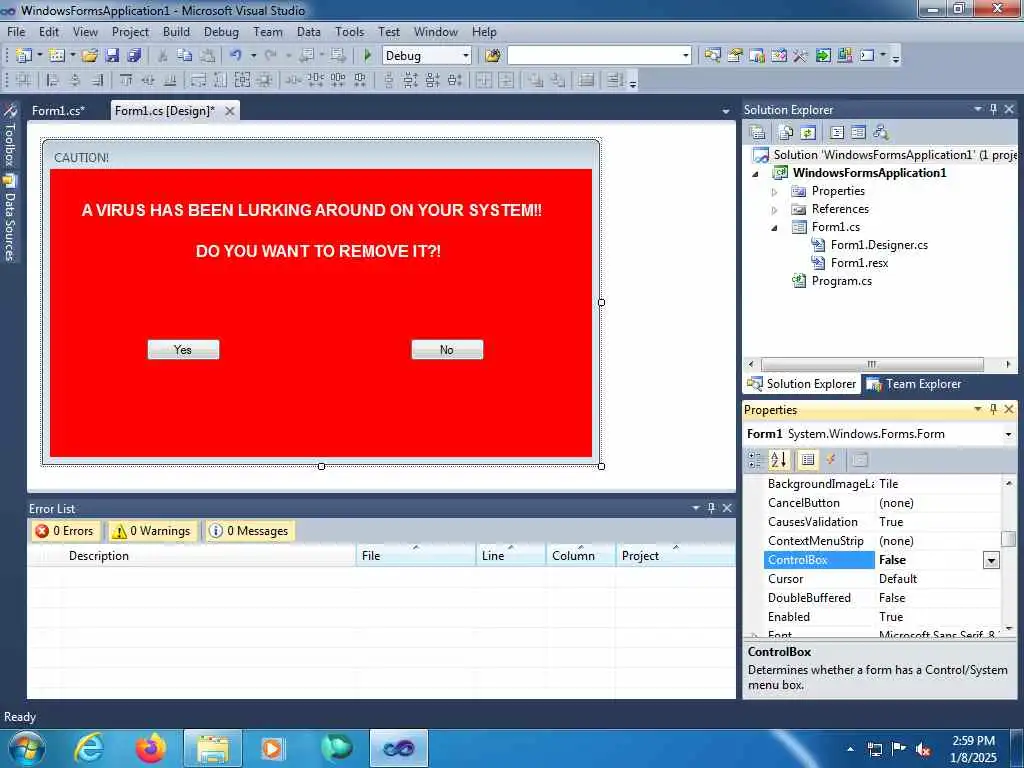Viewport: 1024px width, 768px height.
Task: Toggle Properties list view button
Action: pyautogui.click(x=808, y=460)
